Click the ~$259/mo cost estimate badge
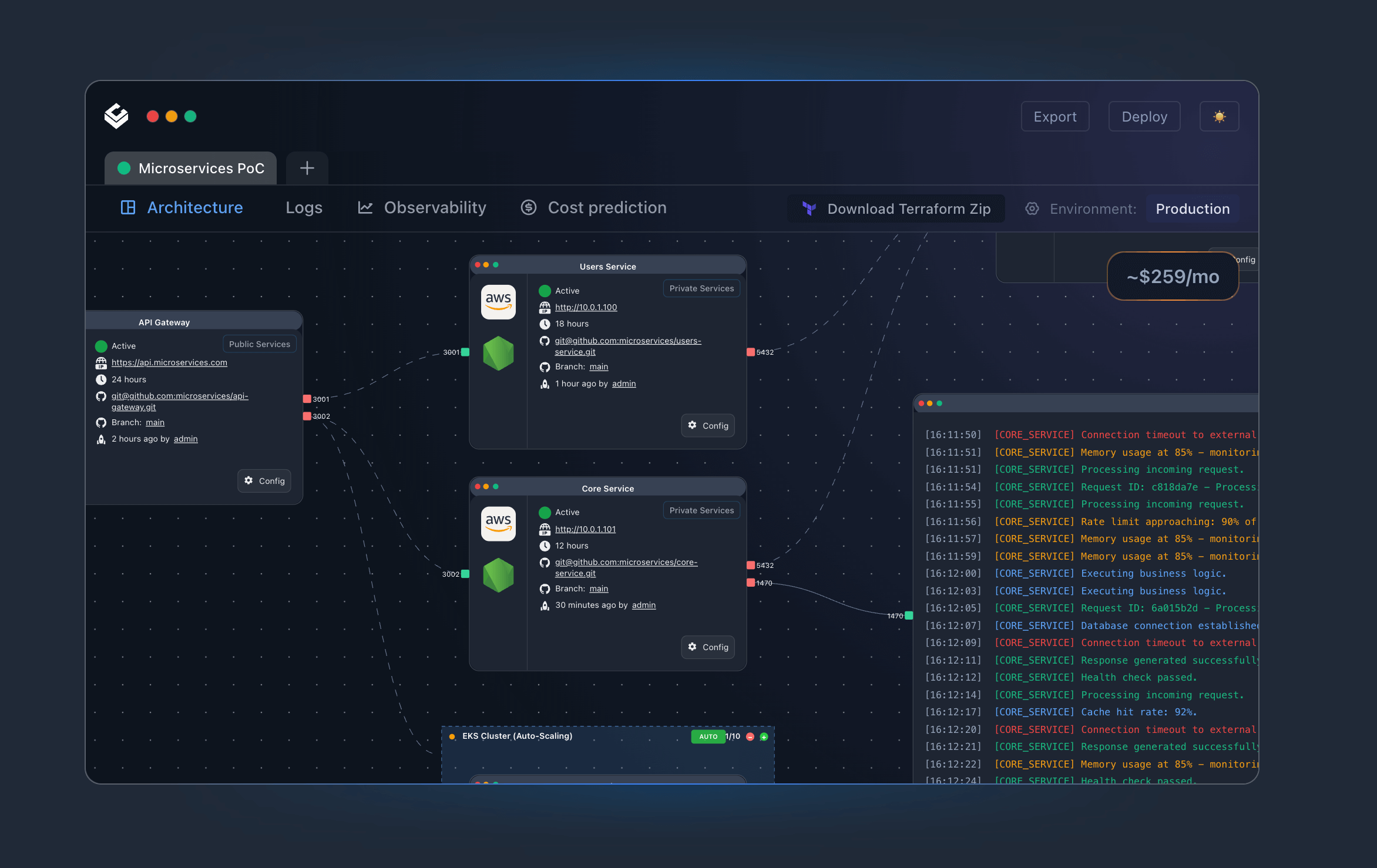This screenshot has width=1377, height=868. [1173, 276]
